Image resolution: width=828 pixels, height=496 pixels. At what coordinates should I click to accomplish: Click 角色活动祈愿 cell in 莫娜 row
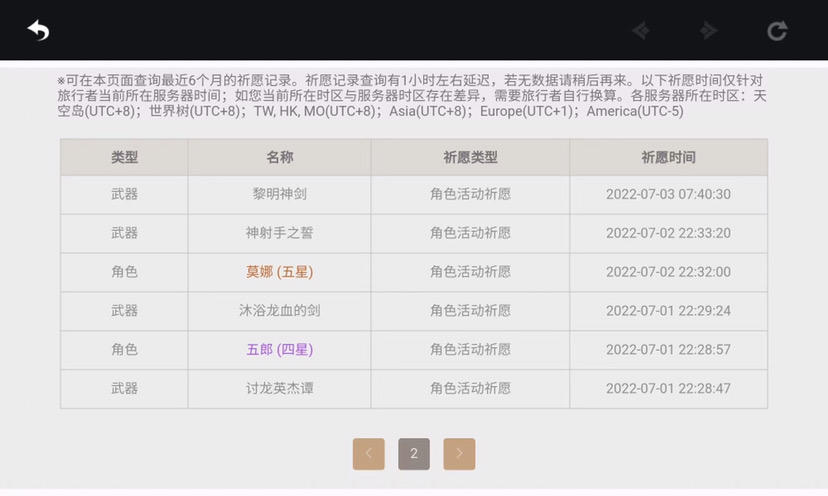click(470, 272)
